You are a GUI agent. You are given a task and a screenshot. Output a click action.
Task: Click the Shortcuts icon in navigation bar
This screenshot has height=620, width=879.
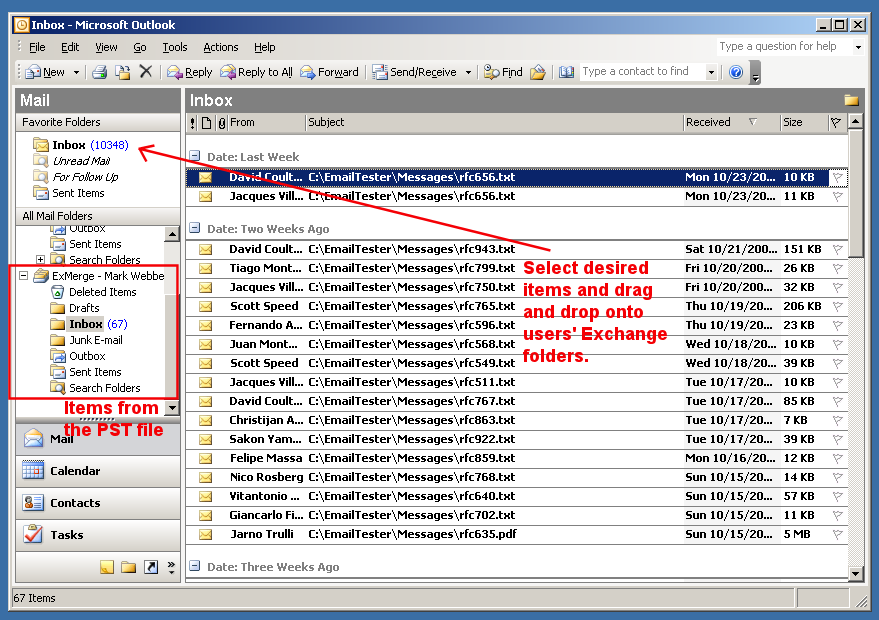[151, 567]
